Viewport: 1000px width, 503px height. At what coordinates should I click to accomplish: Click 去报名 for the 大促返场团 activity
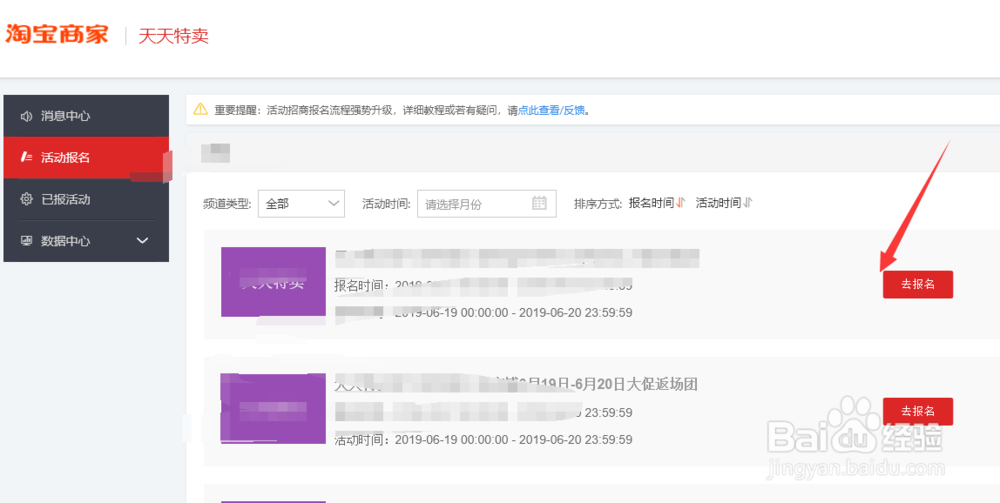(x=918, y=411)
